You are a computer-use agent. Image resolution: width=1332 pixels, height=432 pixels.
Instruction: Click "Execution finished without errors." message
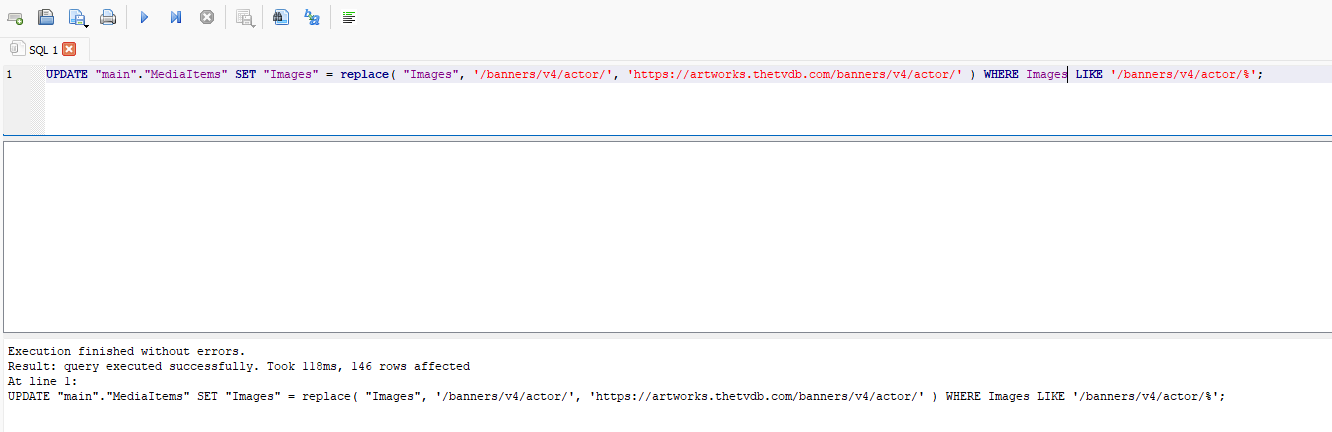(126, 352)
